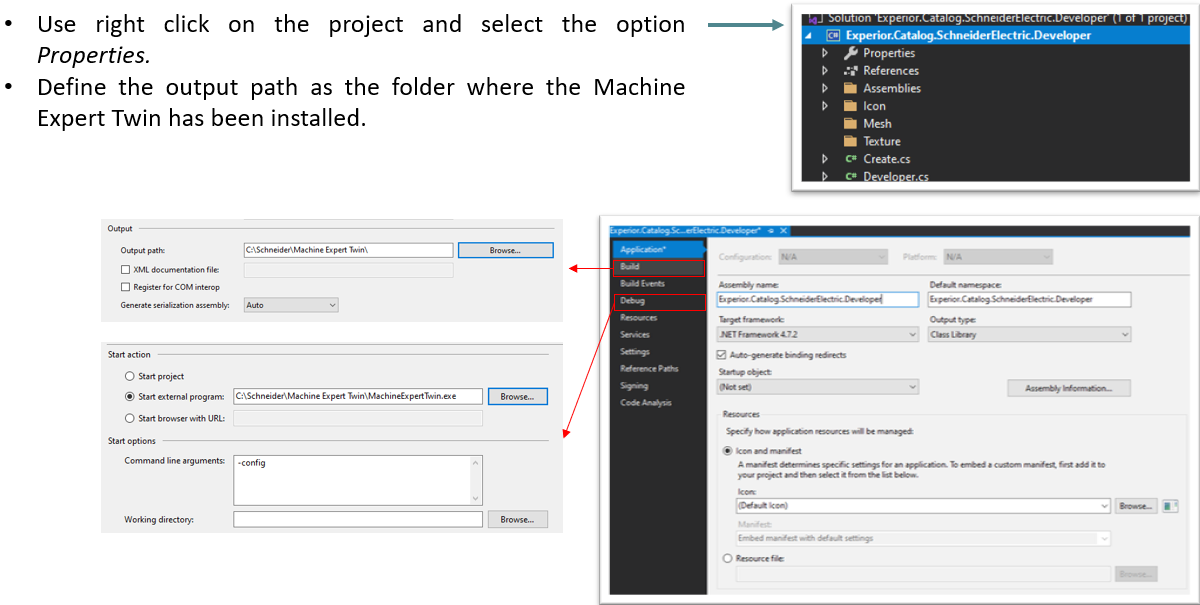
Task: Select the Mesh folder label
Action: tap(877, 124)
